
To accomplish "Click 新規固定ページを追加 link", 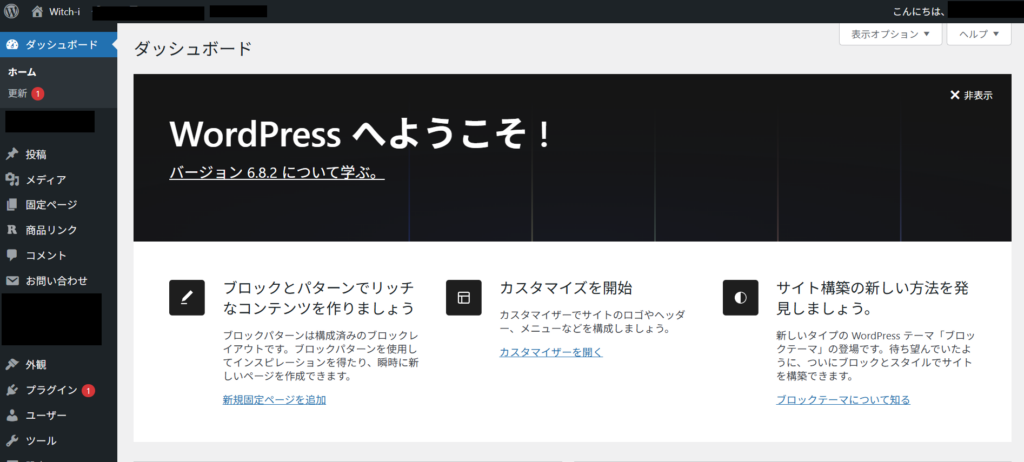I will coord(274,399).
